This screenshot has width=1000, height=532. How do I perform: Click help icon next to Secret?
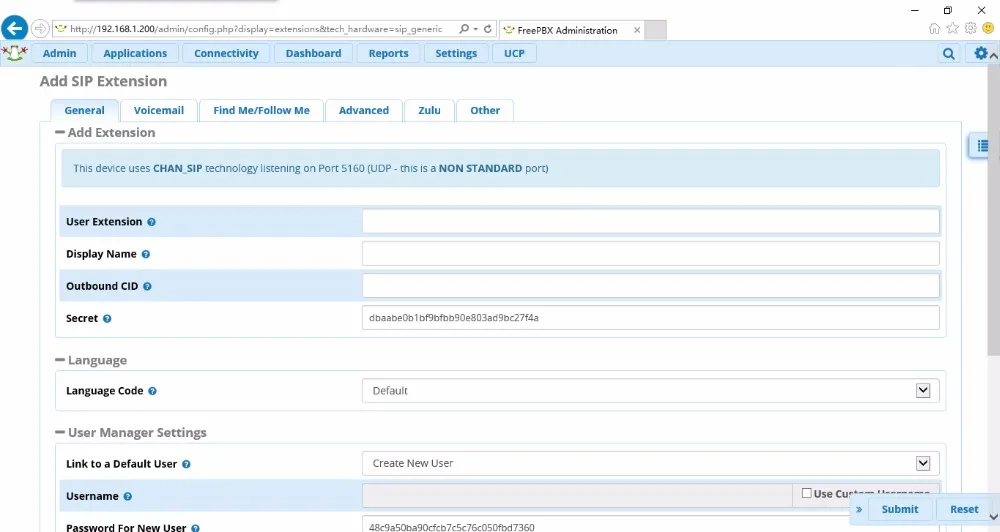point(107,318)
